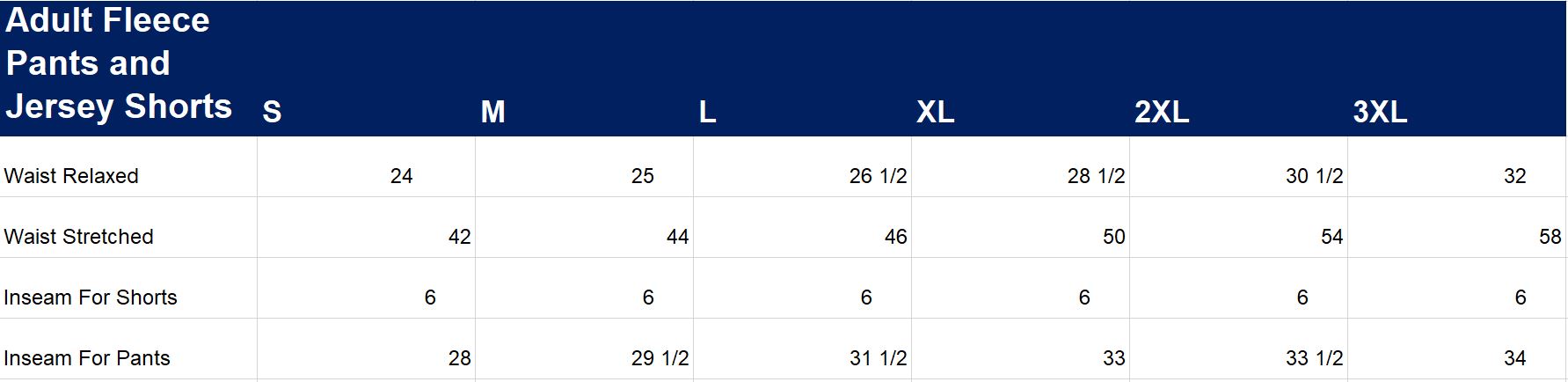
Task: Click the 2XL size column header
Action: pyautogui.click(x=1161, y=112)
